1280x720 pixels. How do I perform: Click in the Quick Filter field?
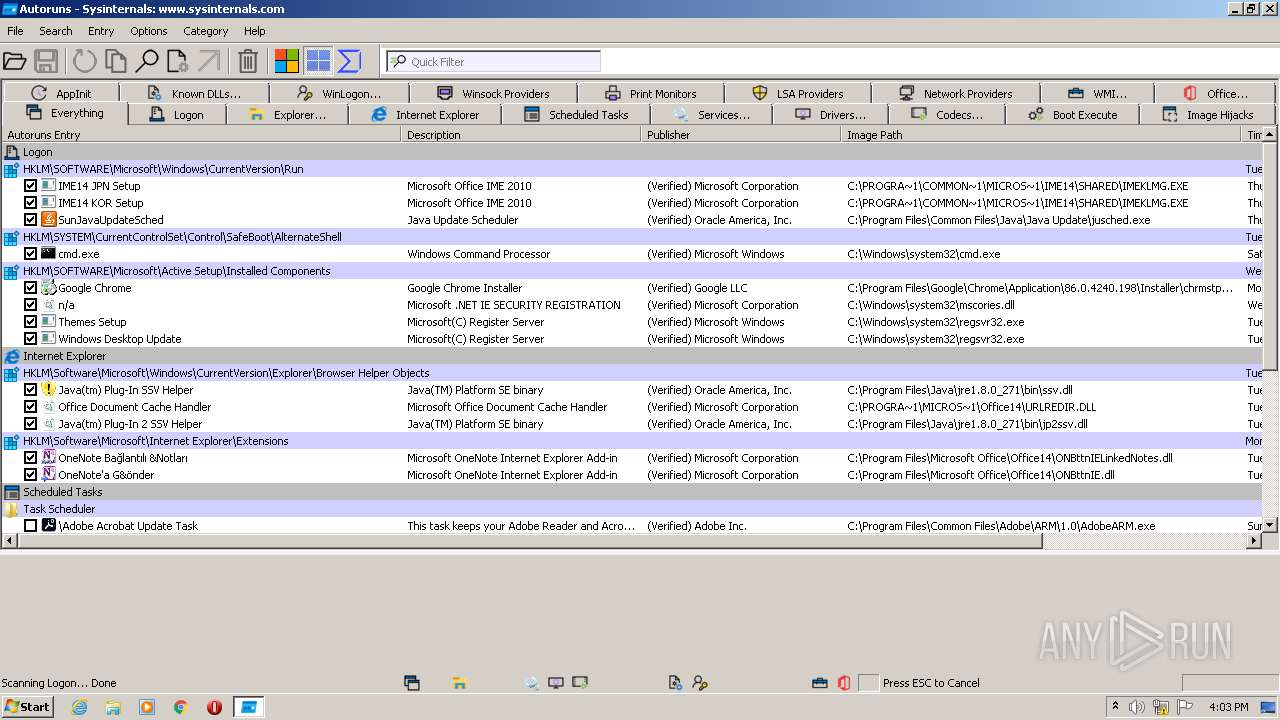(x=493, y=62)
